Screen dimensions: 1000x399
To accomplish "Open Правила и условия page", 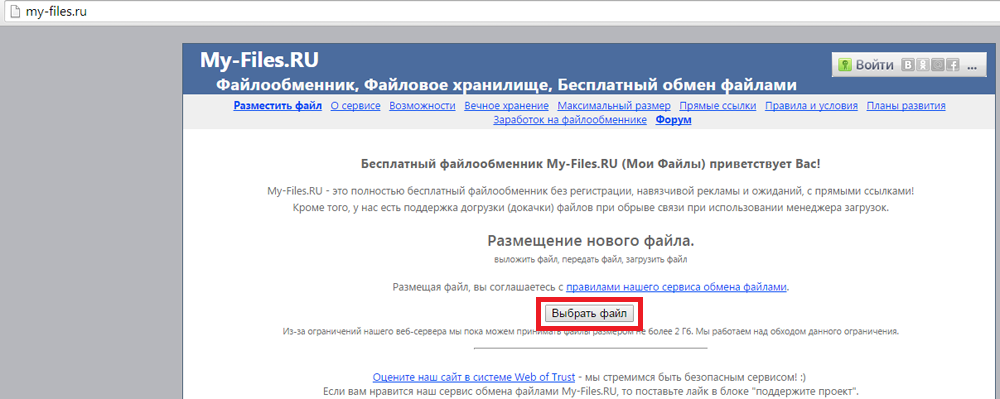I will coord(811,106).
